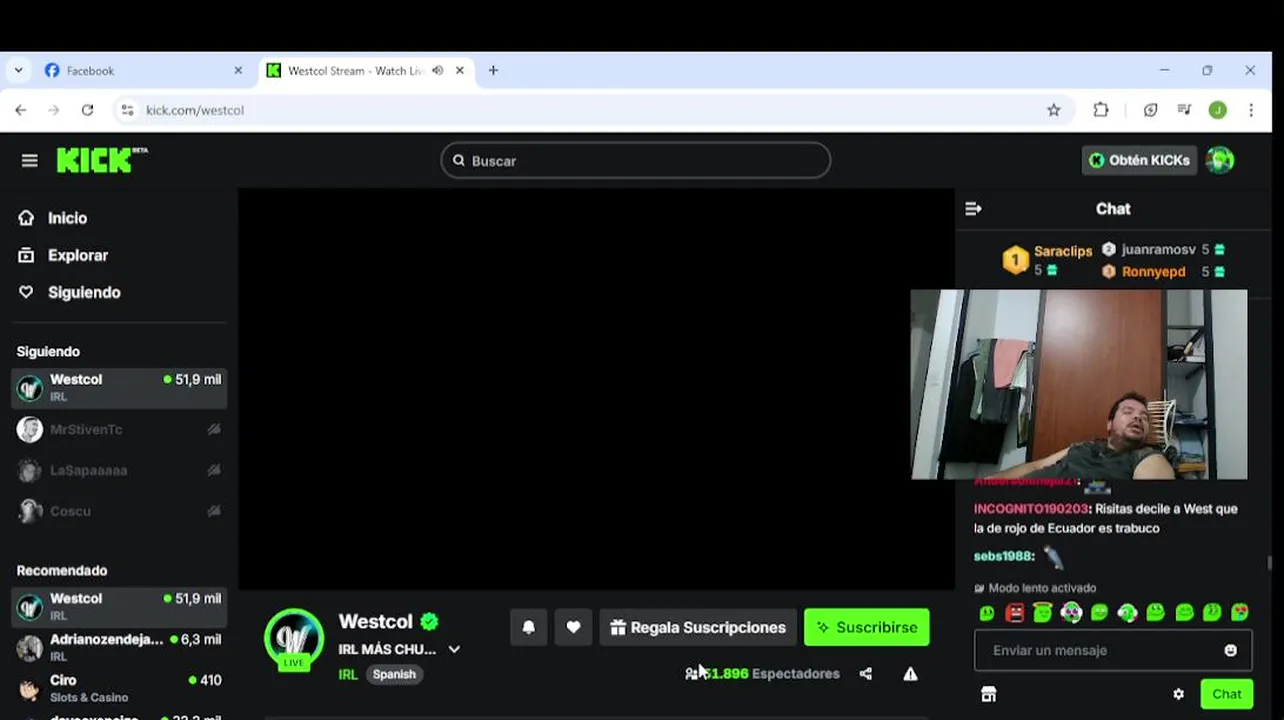The height and width of the screenshot is (720, 1284).
Task: Open the offline MrStivenTc channel
Action: (119, 429)
